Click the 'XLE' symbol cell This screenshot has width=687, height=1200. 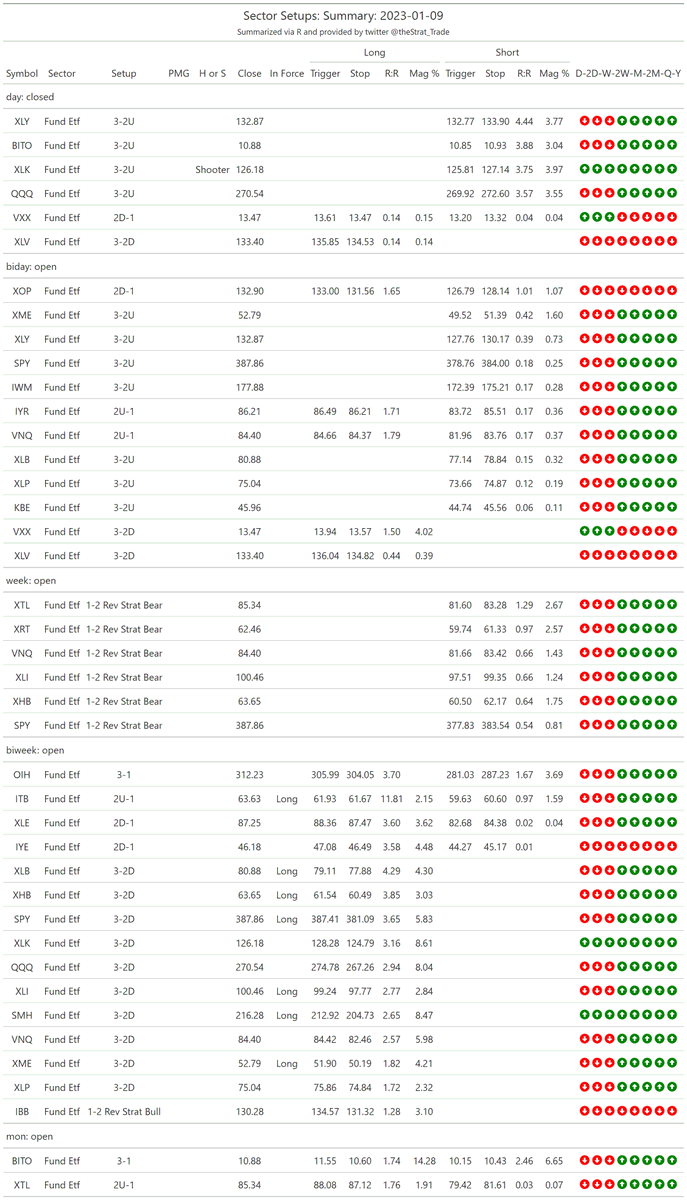click(22, 822)
